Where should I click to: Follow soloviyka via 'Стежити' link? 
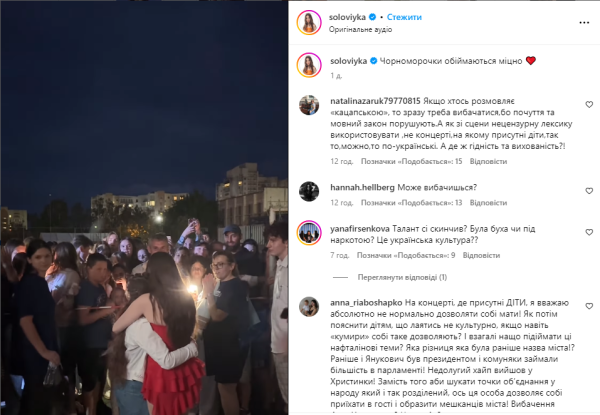(x=404, y=17)
